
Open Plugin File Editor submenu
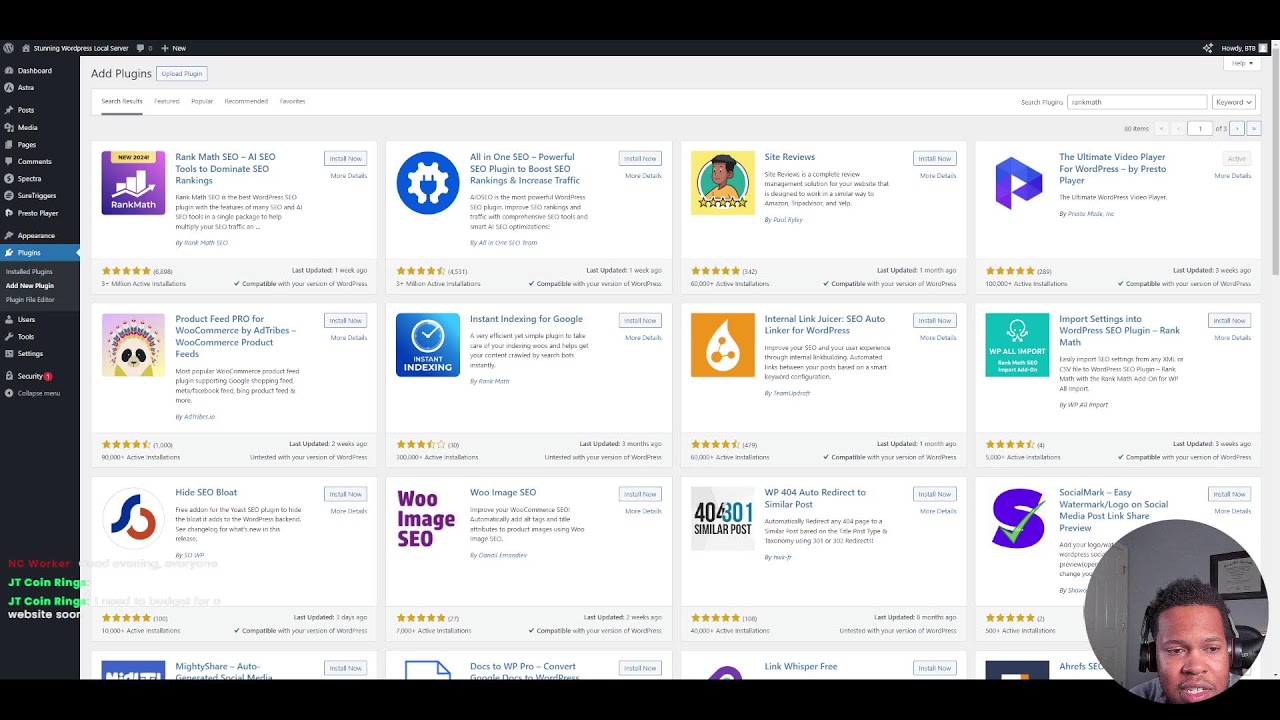[30, 300]
